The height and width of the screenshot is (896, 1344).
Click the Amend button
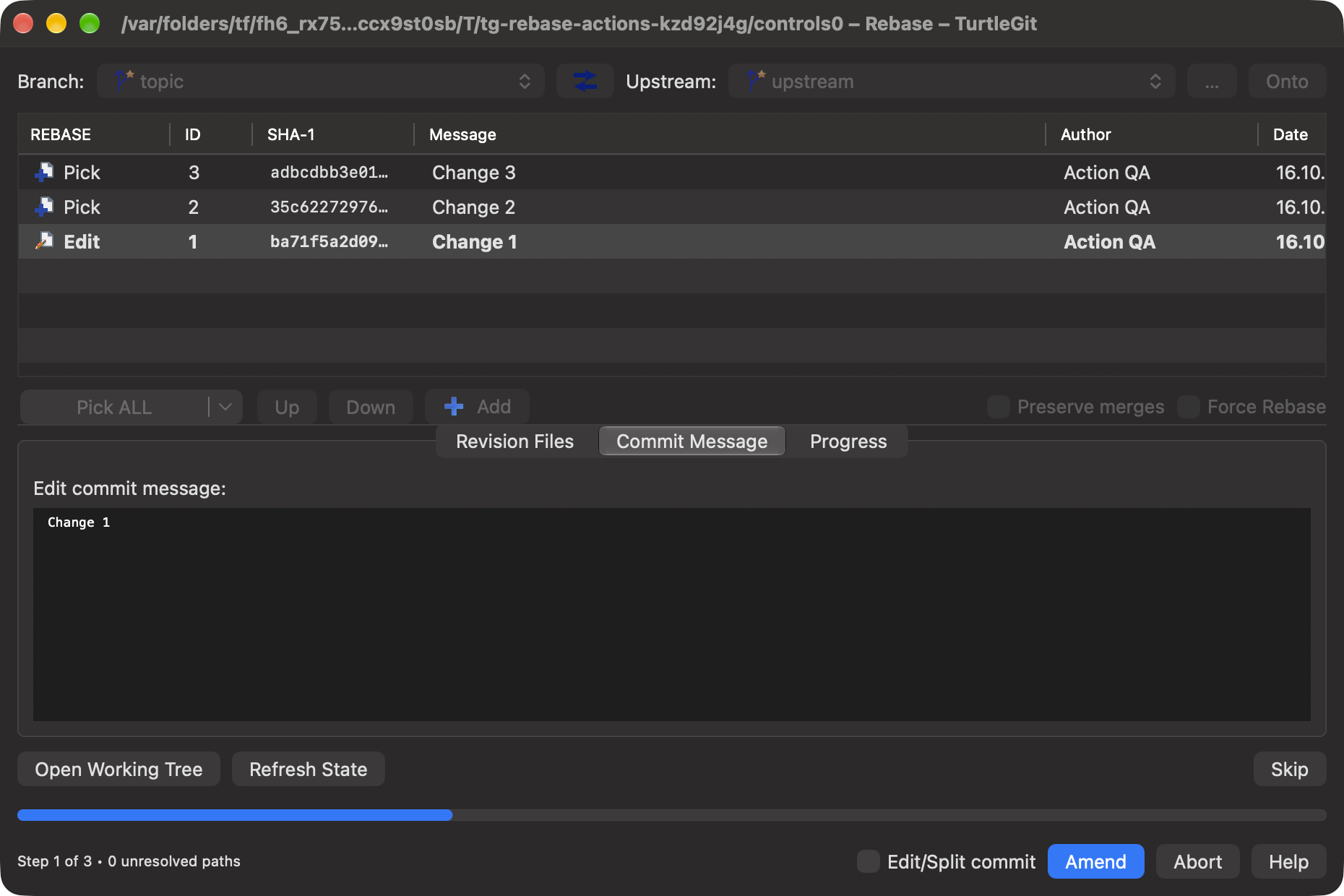coord(1095,861)
